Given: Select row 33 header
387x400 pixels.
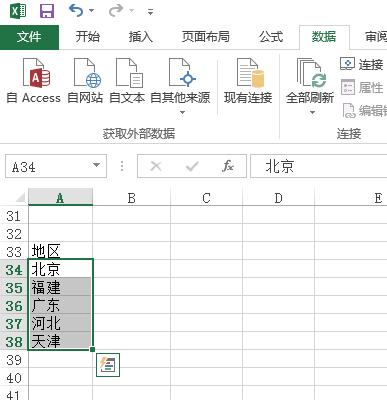Looking at the screenshot, I should pos(14,252).
